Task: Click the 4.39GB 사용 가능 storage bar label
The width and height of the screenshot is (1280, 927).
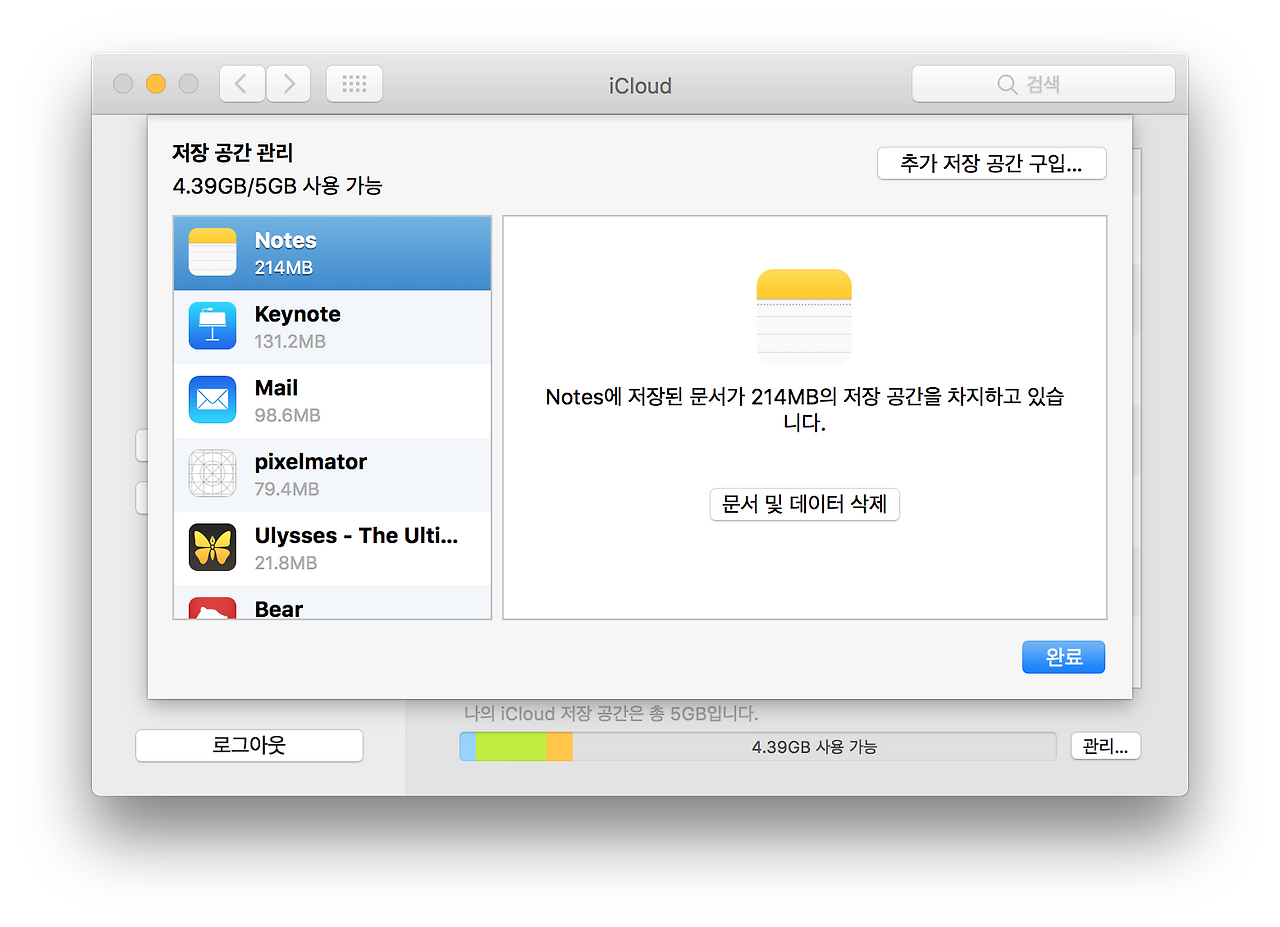Action: coord(814,747)
